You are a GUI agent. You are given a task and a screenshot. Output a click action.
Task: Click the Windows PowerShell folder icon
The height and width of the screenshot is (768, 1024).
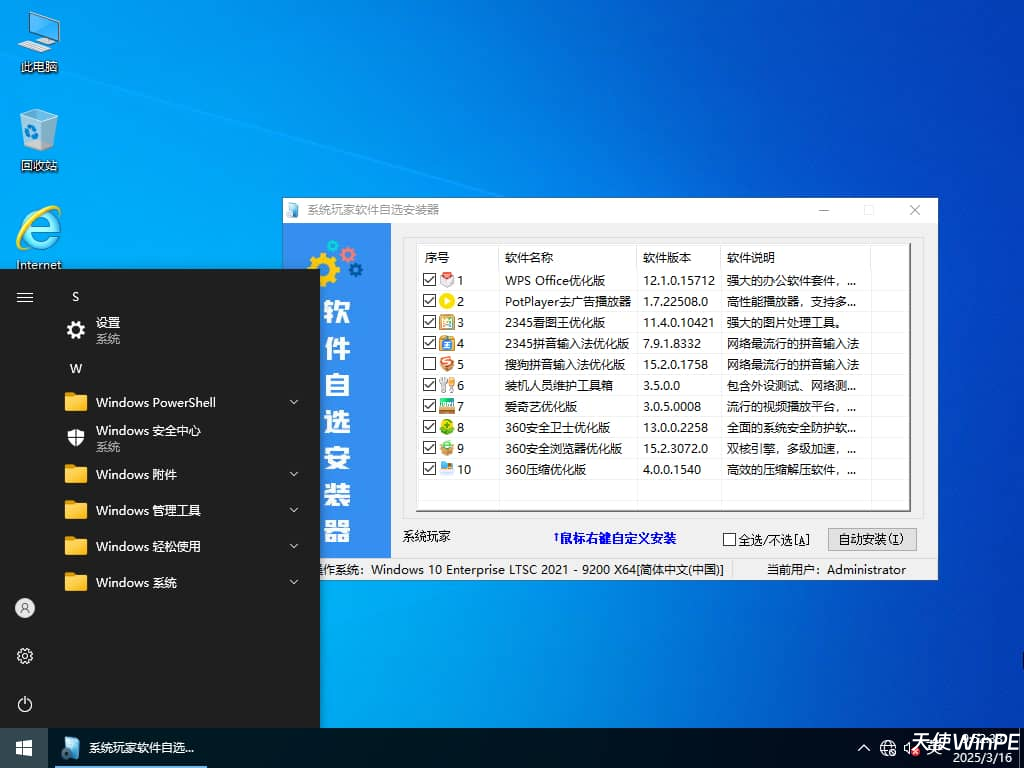76,402
